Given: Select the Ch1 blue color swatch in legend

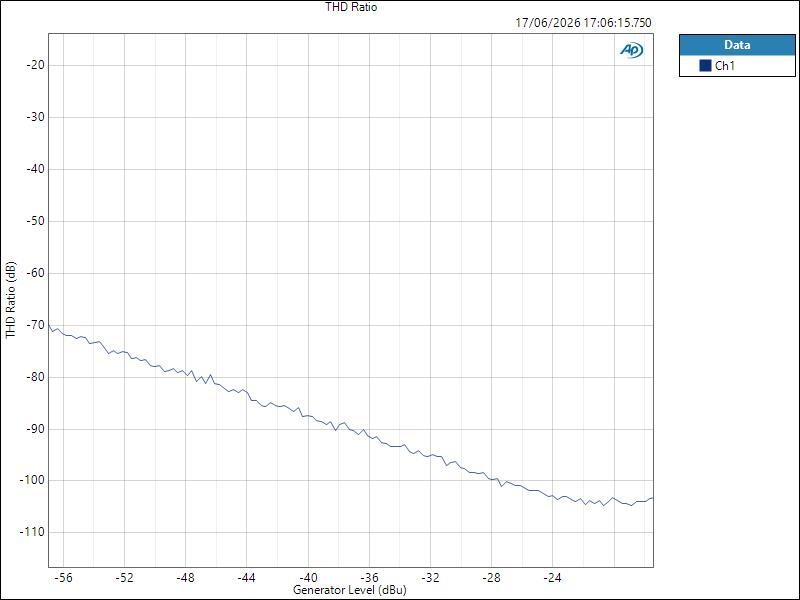Looking at the screenshot, I should coord(705,65).
